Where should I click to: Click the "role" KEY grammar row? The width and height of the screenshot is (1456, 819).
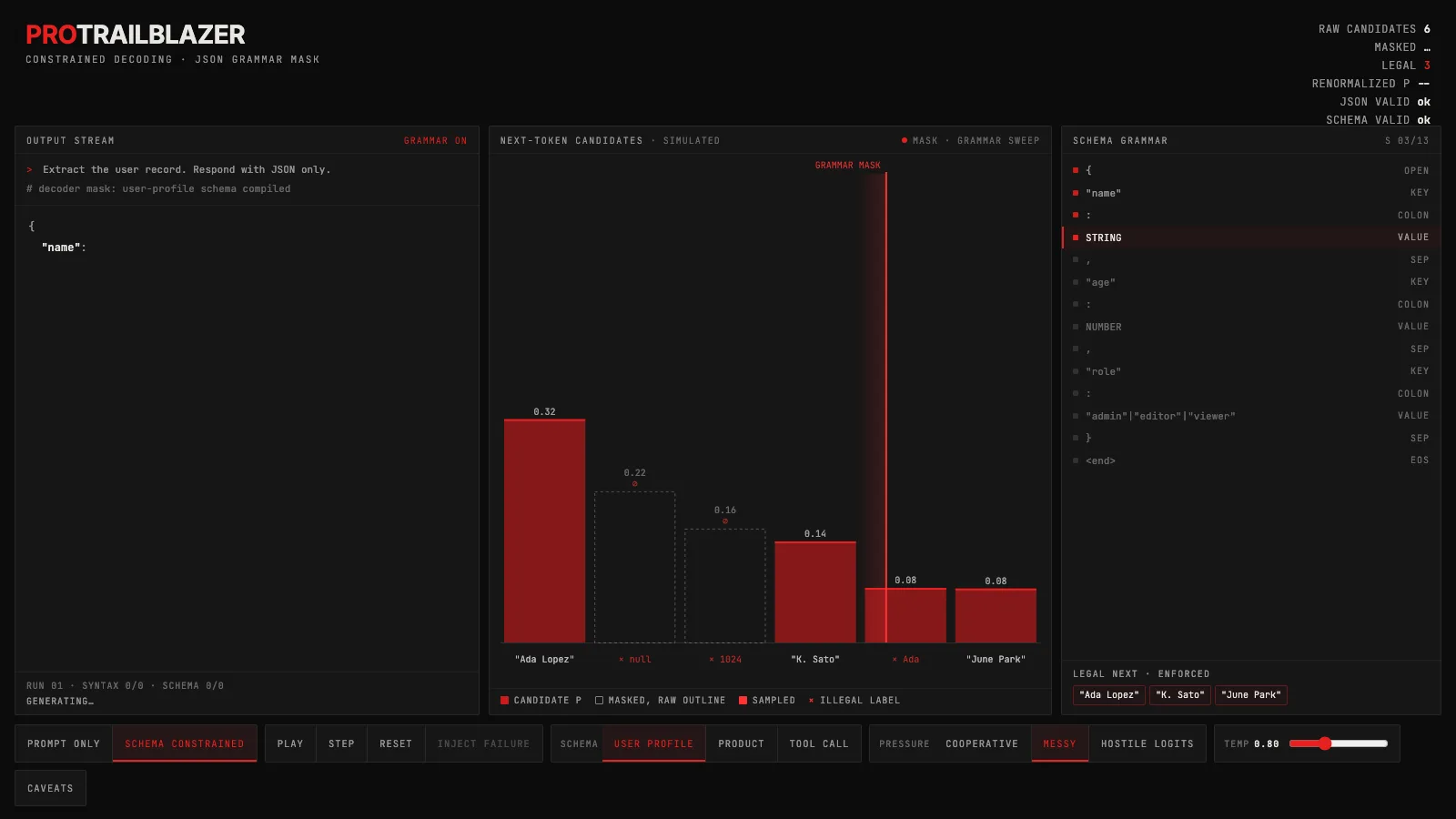[x=1250, y=371]
